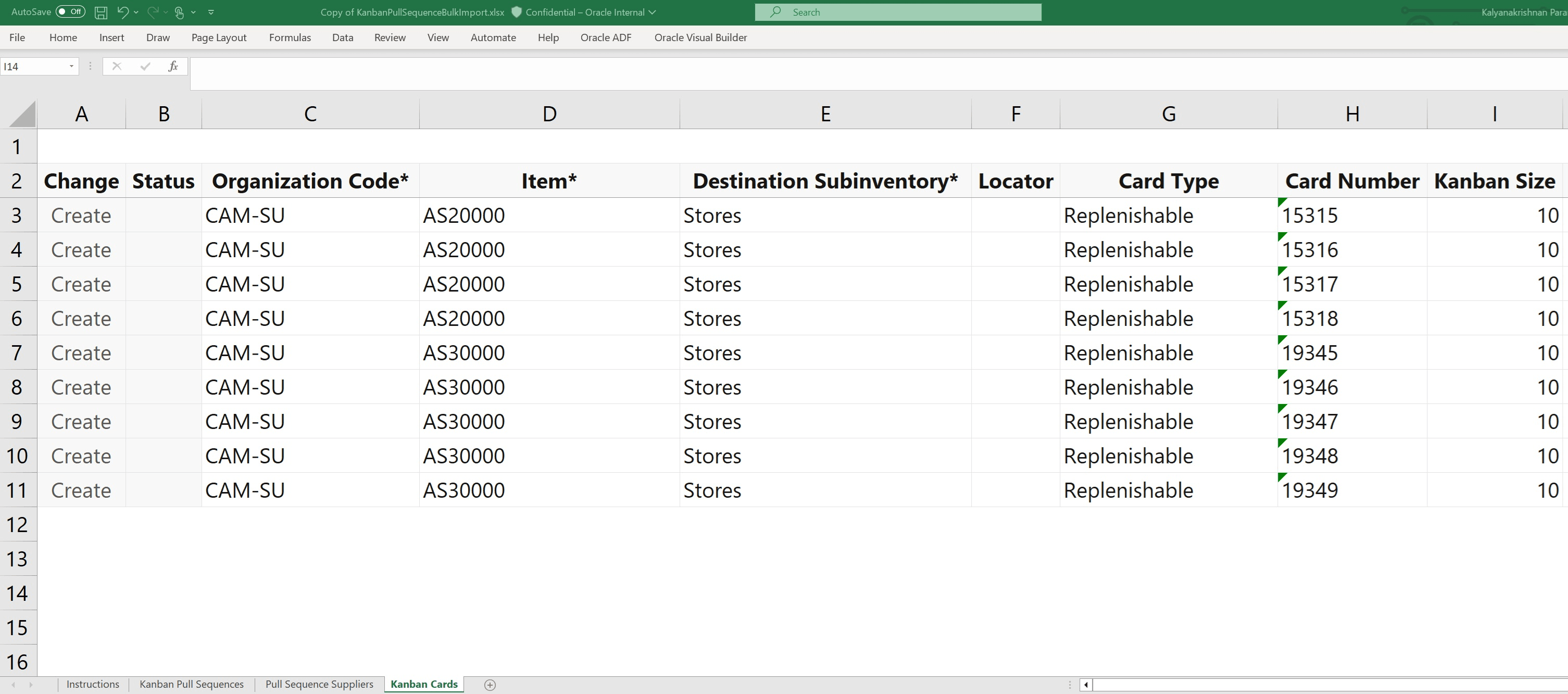The width and height of the screenshot is (1568, 694).
Task: Open the Oracle Visual Builder tab
Action: coord(700,37)
